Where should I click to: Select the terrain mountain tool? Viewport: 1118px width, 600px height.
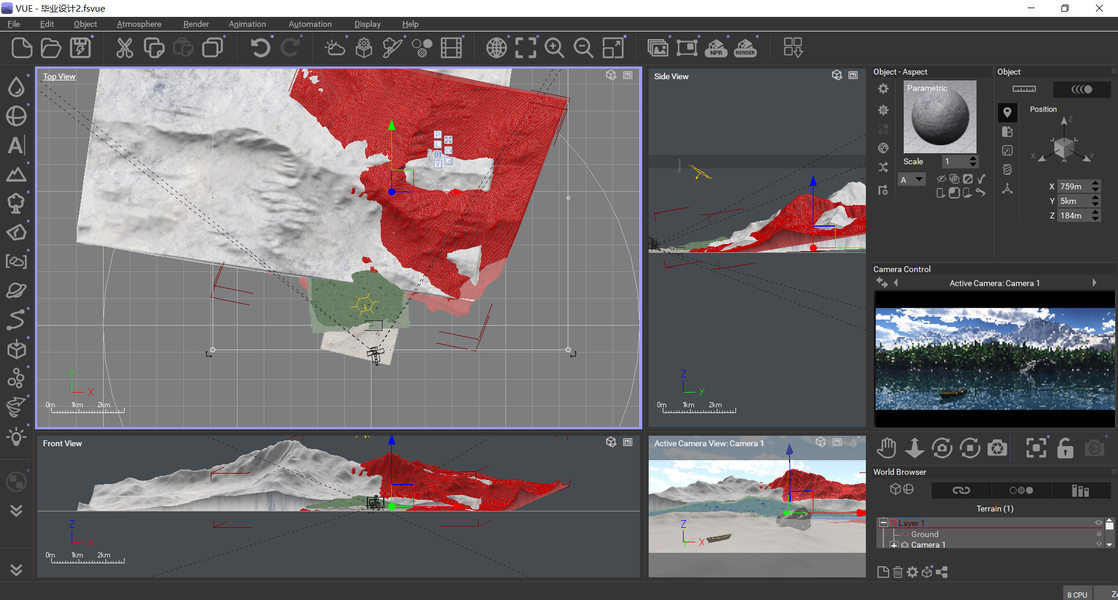click(16, 174)
